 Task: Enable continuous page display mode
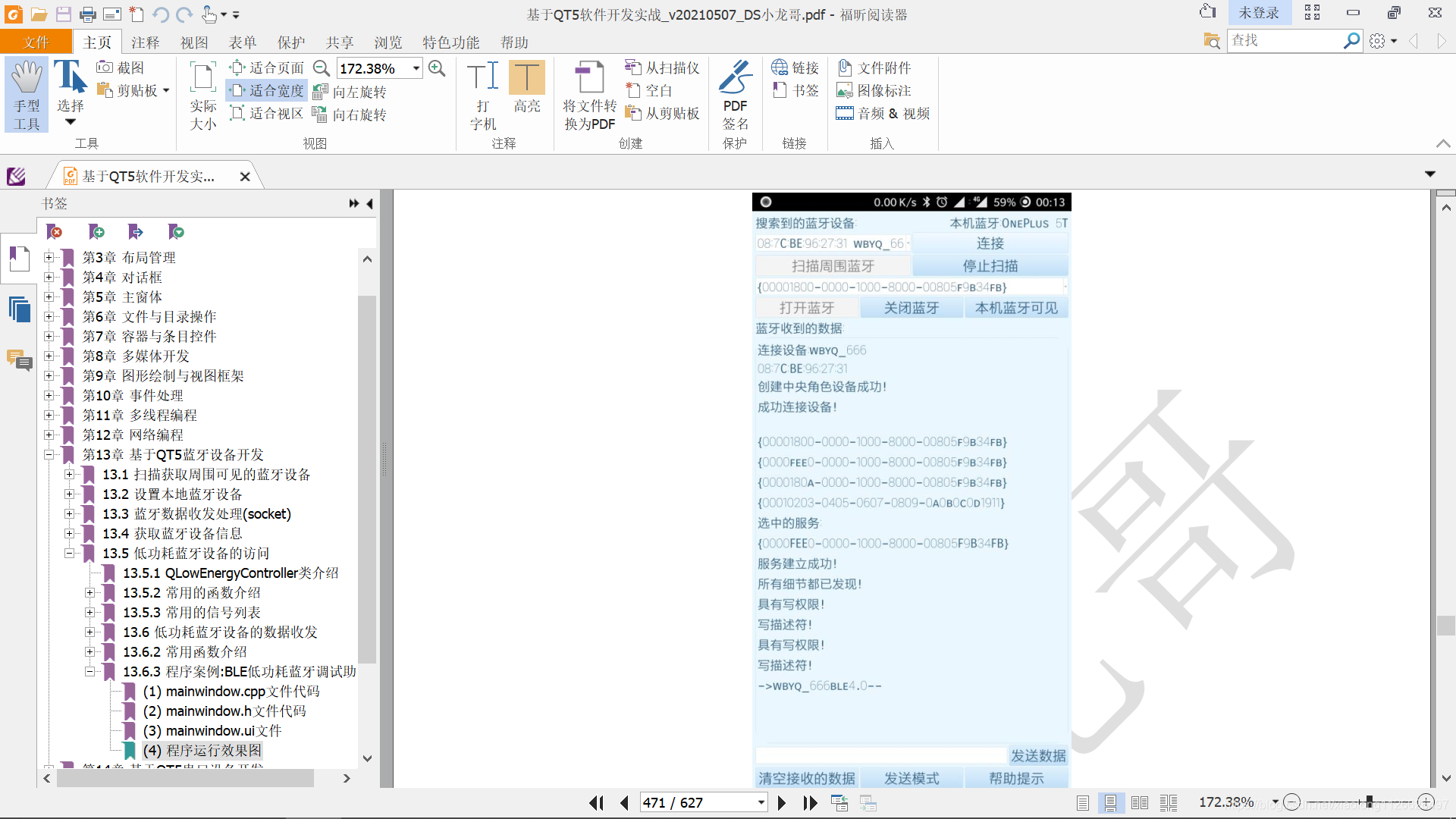point(1110,802)
